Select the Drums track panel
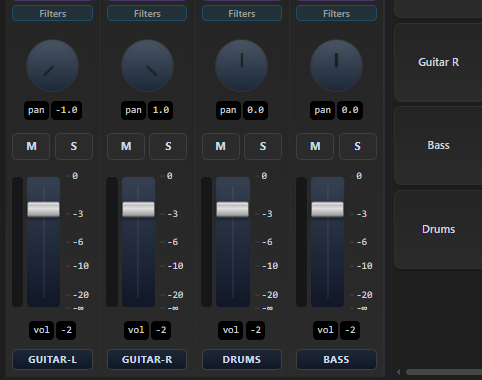 point(438,229)
